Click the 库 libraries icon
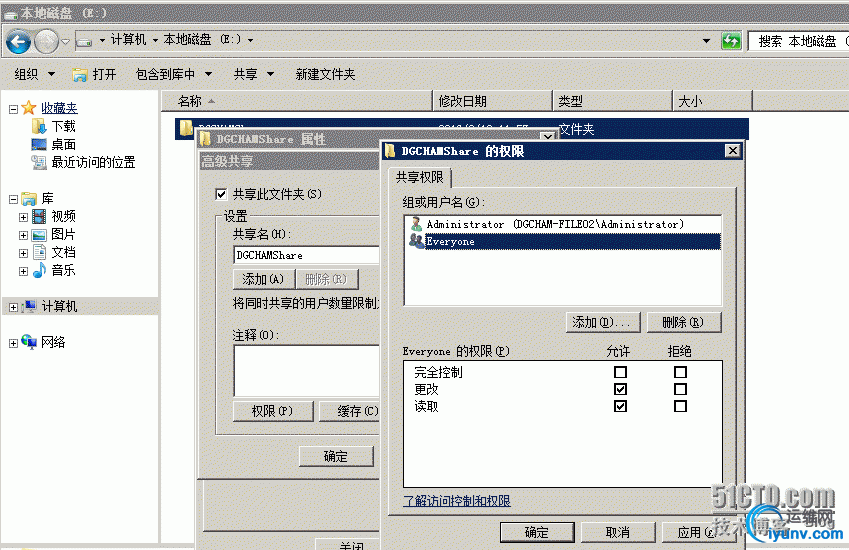The image size is (849, 550). (29, 199)
